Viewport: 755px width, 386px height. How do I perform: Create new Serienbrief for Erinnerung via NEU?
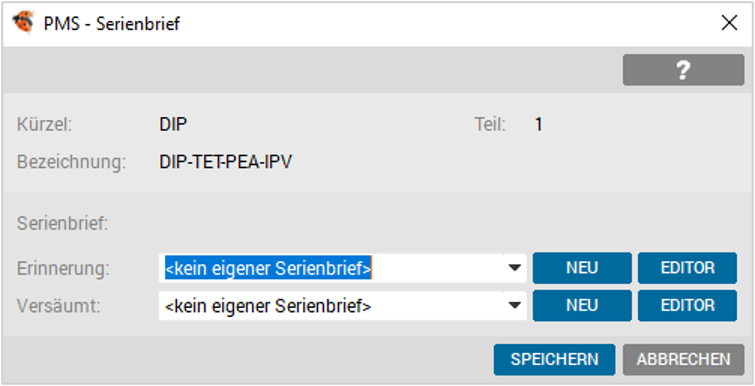coord(582,268)
